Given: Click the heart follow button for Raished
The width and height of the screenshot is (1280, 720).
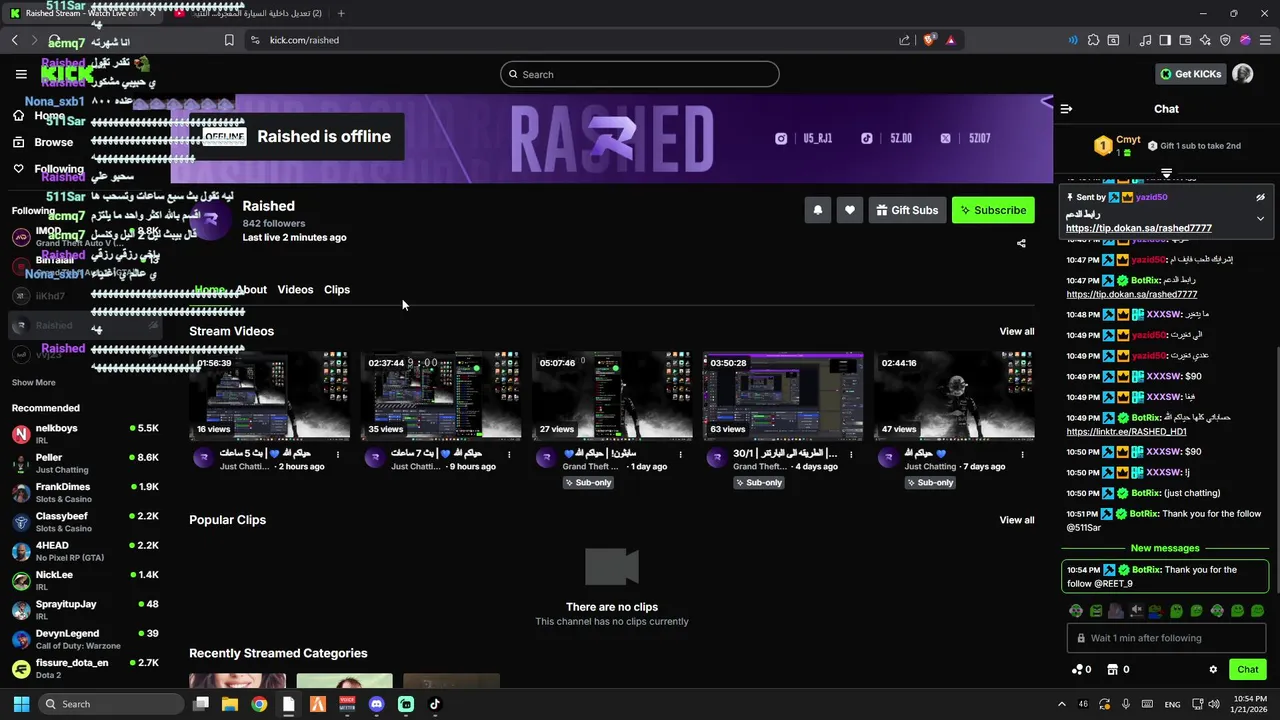Looking at the screenshot, I should (x=850, y=210).
